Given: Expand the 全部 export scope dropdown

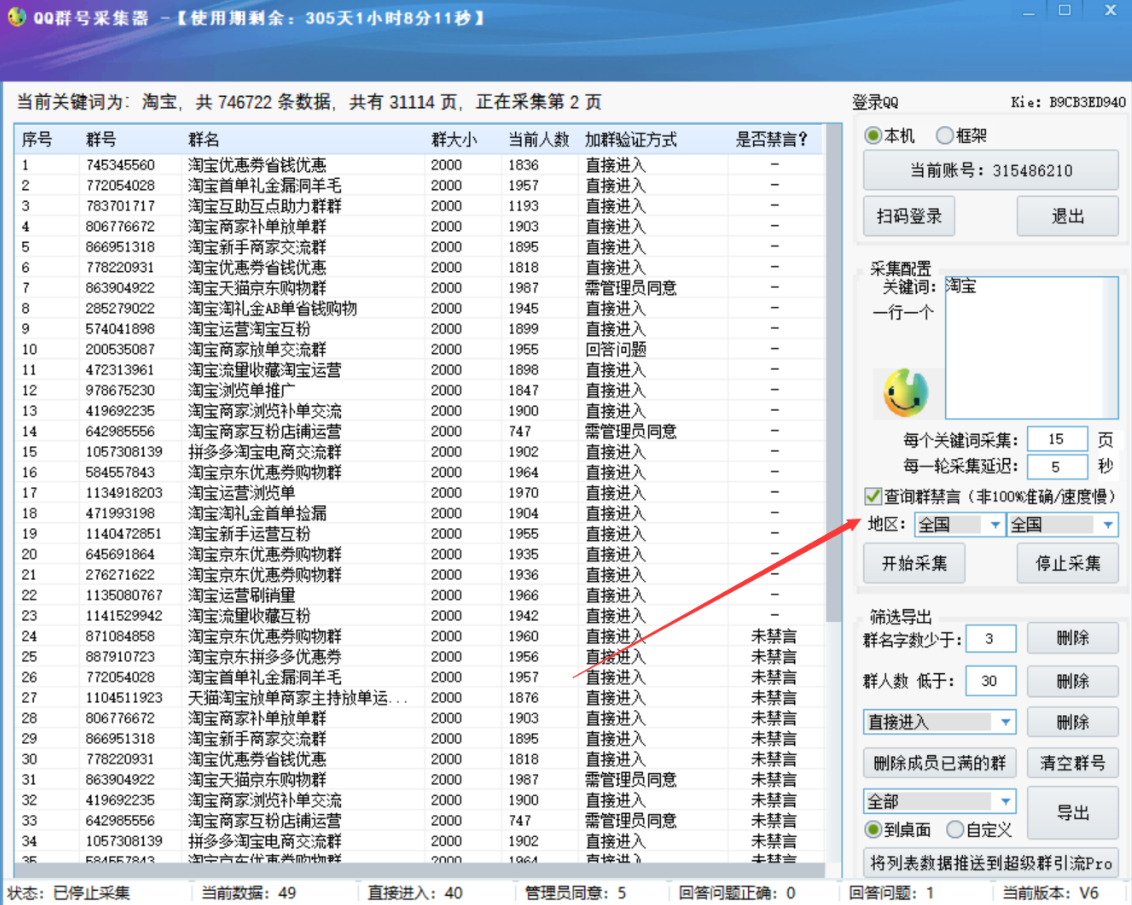Looking at the screenshot, I should point(939,801).
